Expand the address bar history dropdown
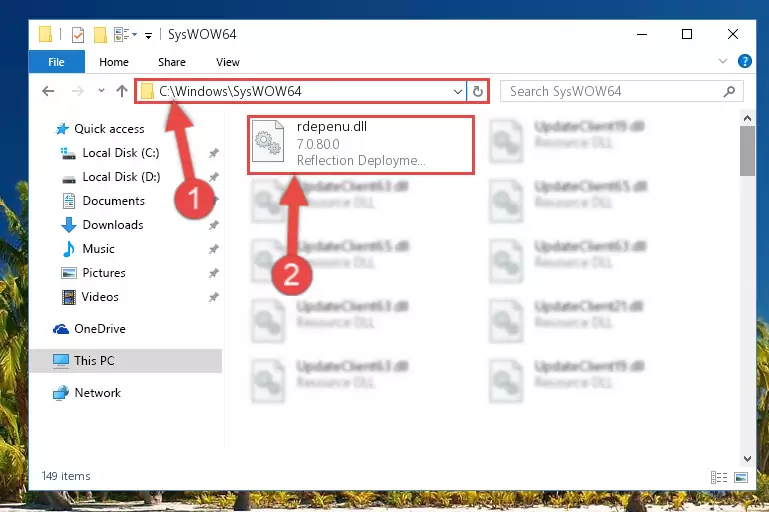Image resolution: width=769 pixels, height=512 pixels. (x=457, y=91)
